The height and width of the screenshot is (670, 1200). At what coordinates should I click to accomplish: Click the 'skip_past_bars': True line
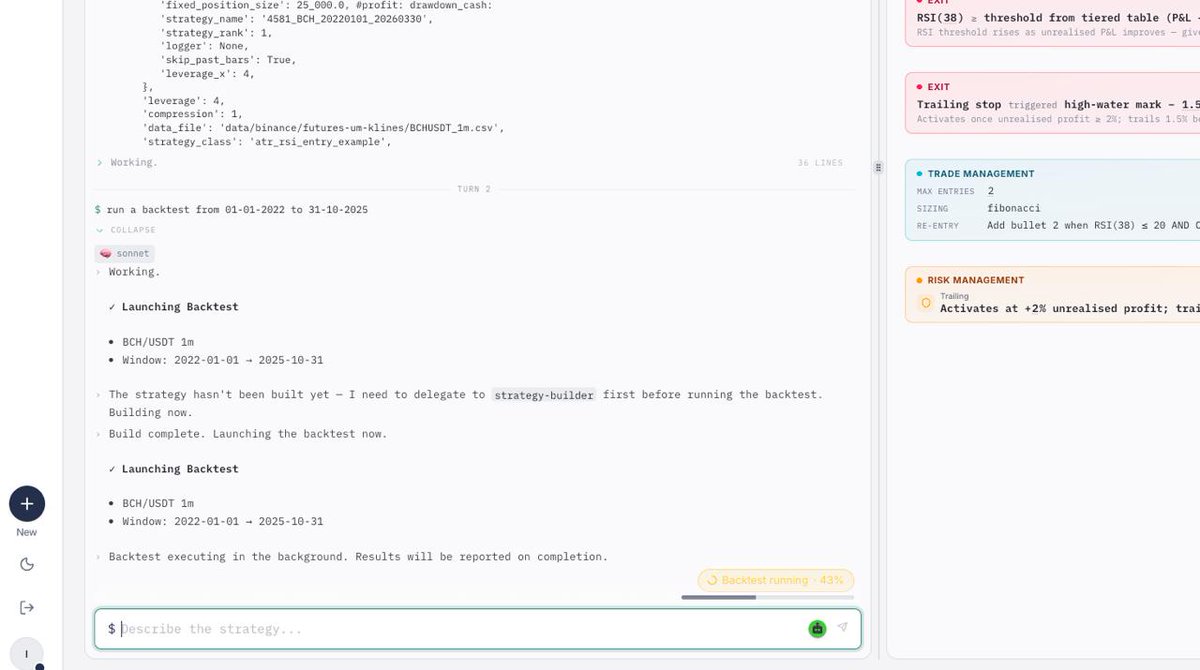pos(228,60)
